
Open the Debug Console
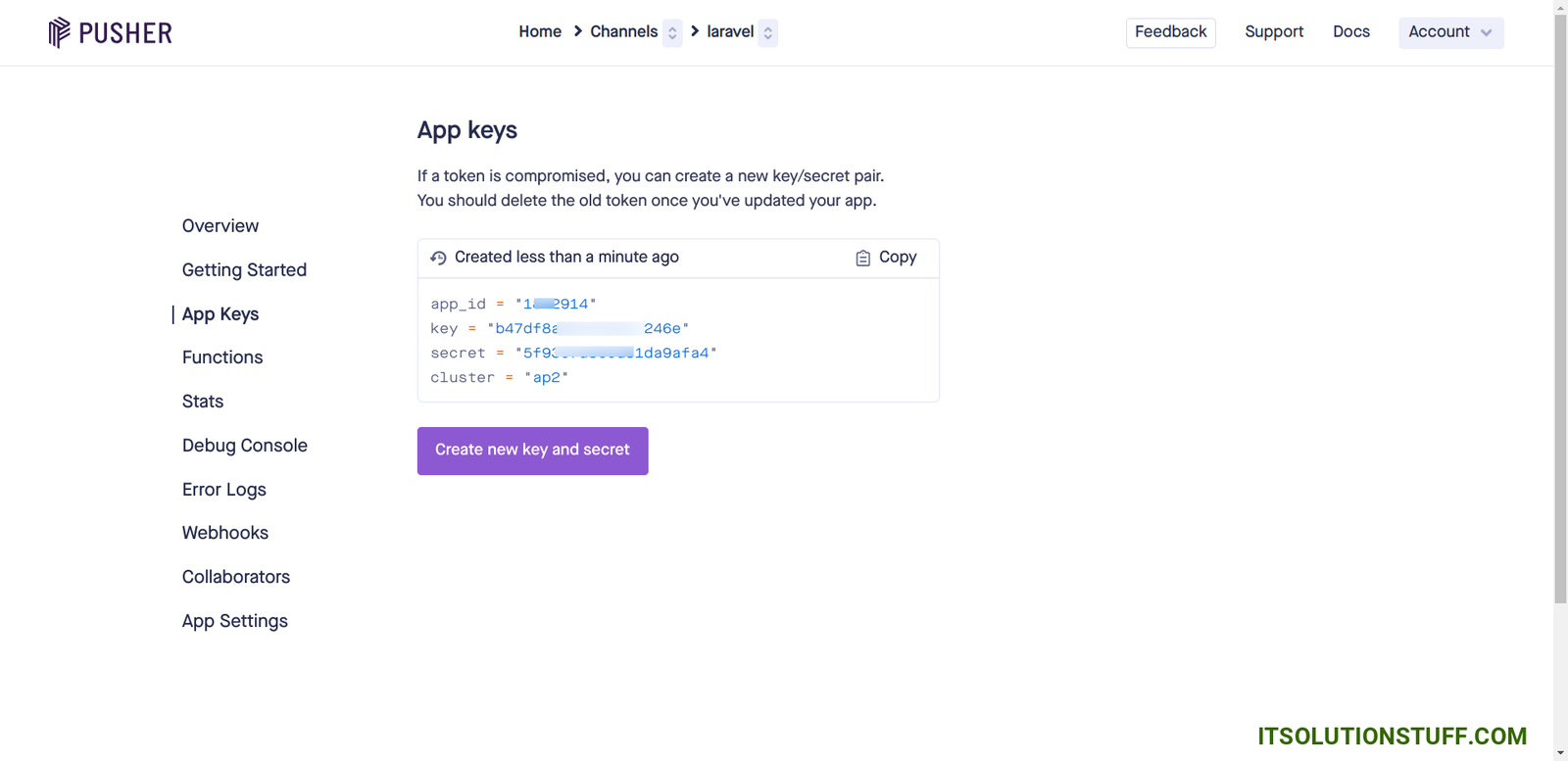pyautogui.click(x=245, y=446)
